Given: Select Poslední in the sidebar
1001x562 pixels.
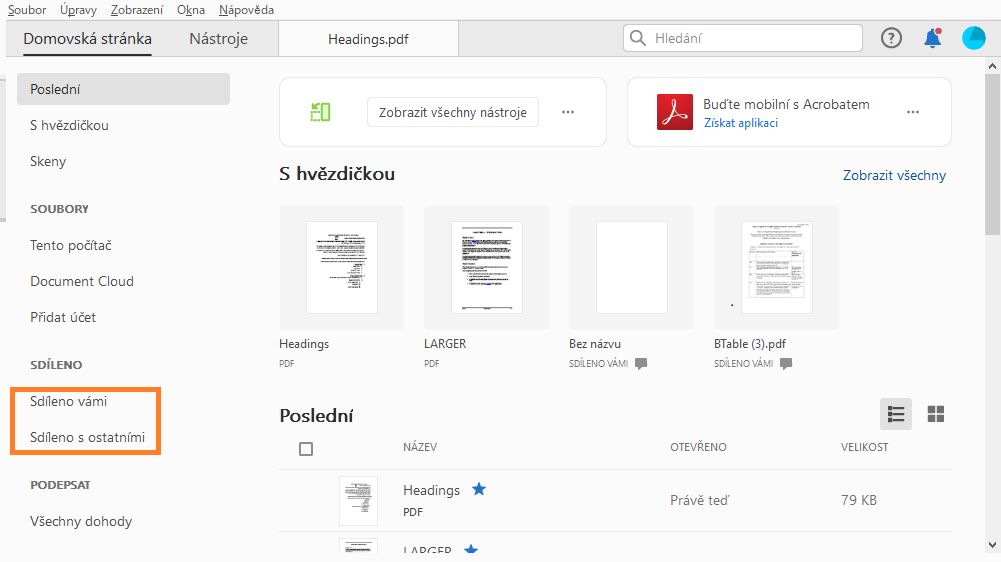Looking at the screenshot, I should [x=123, y=89].
